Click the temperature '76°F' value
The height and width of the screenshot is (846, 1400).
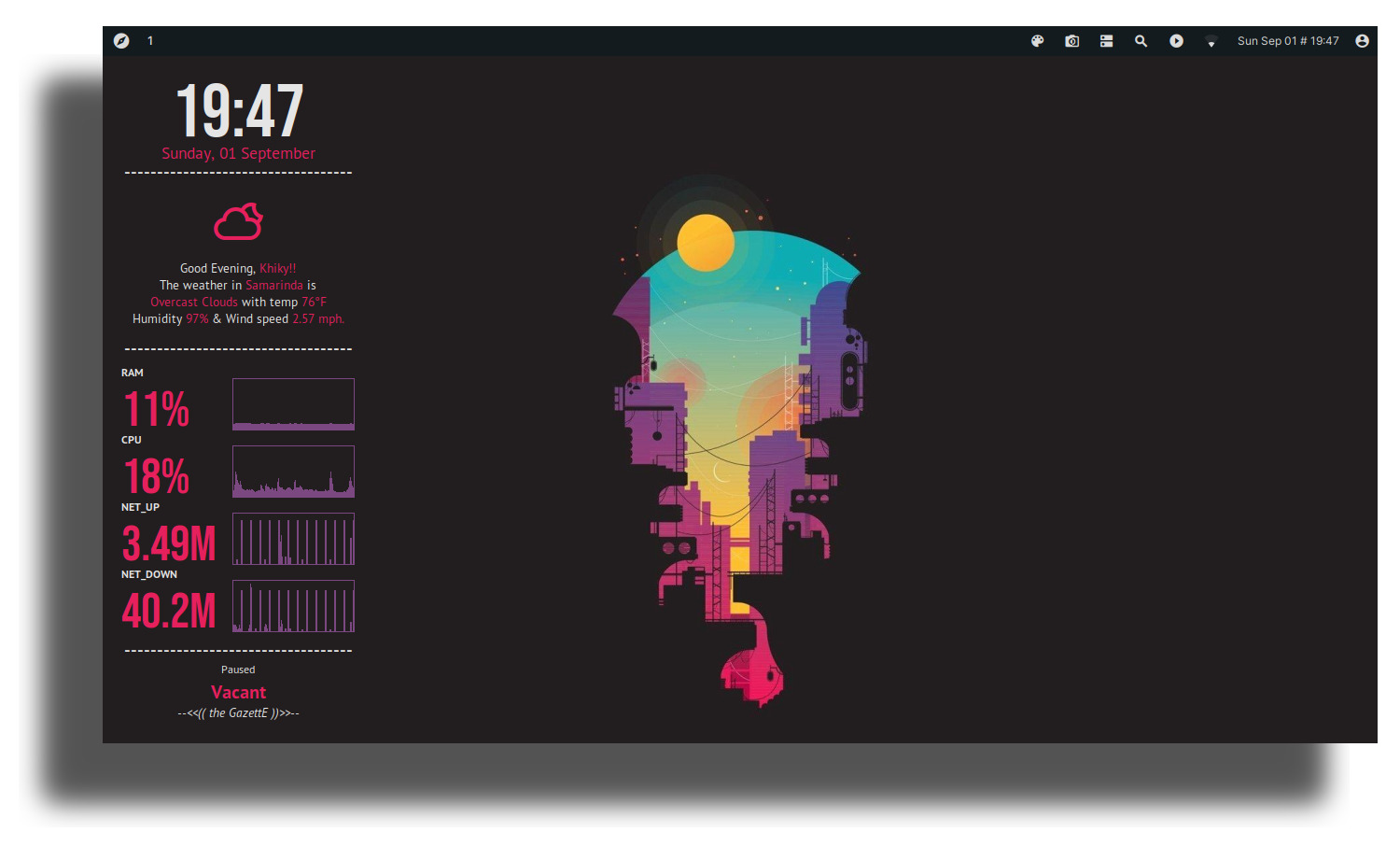click(x=314, y=302)
